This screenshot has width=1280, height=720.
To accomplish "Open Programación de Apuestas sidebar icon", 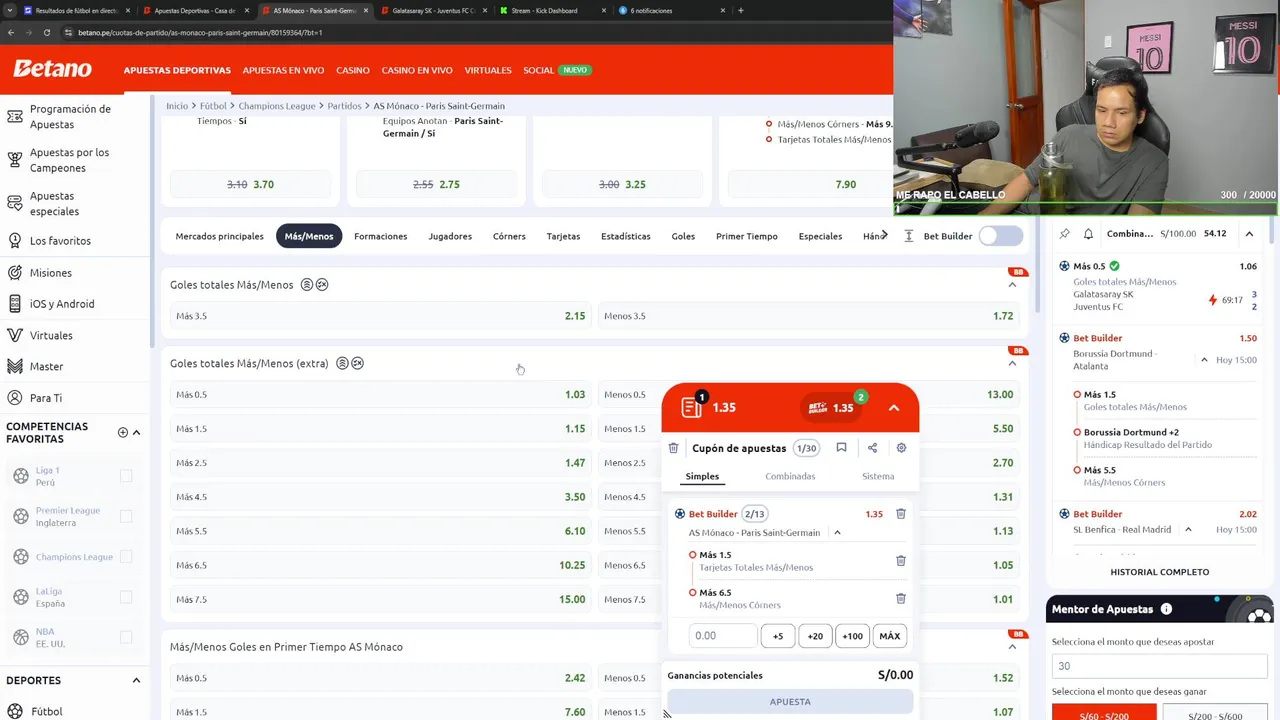I will [x=15, y=117].
